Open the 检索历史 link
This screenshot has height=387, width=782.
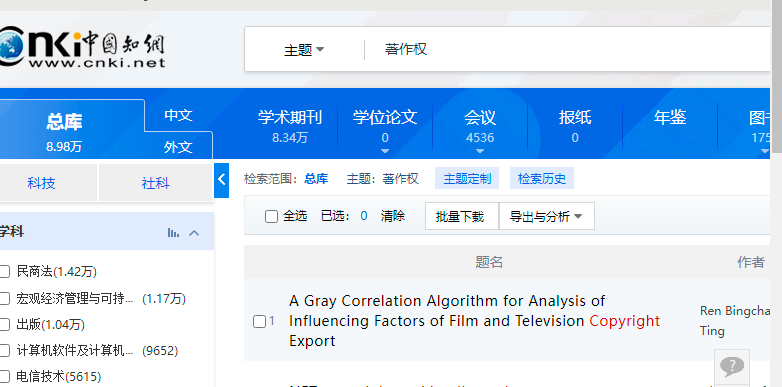[x=542, y=179]
